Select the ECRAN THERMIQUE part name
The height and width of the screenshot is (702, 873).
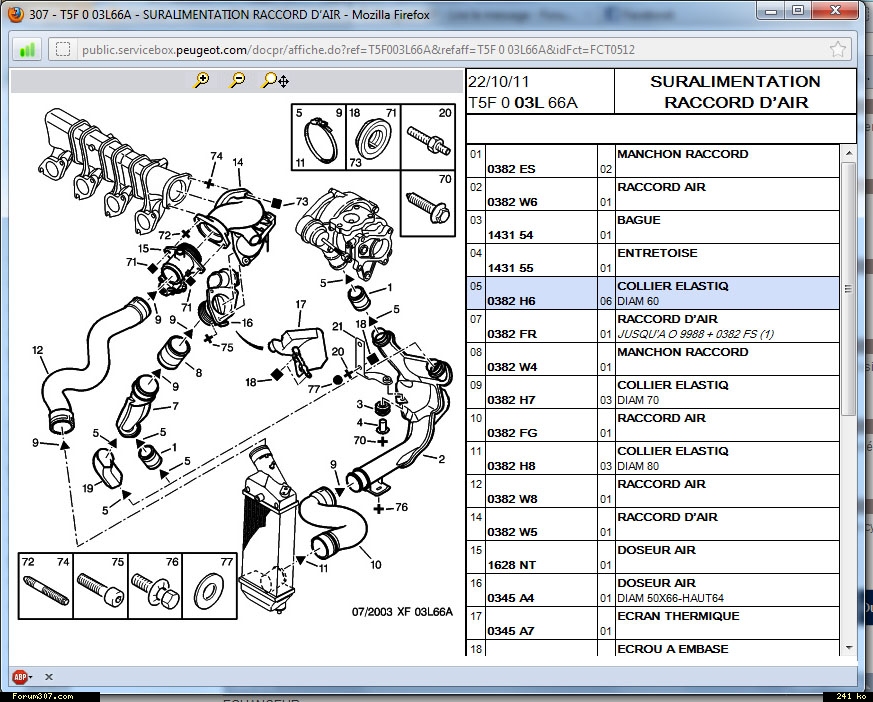pyautogui.click(x=678, y=616)
